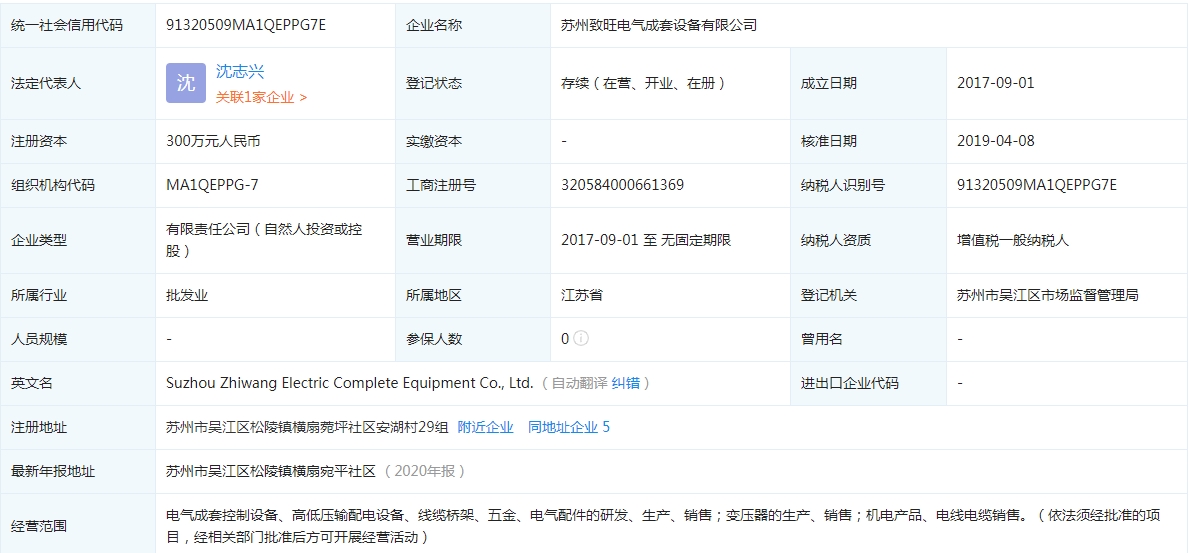The image size is (1189, 553).
Task: Open legal representative 沈志兴 profile link
Action: 240,72
